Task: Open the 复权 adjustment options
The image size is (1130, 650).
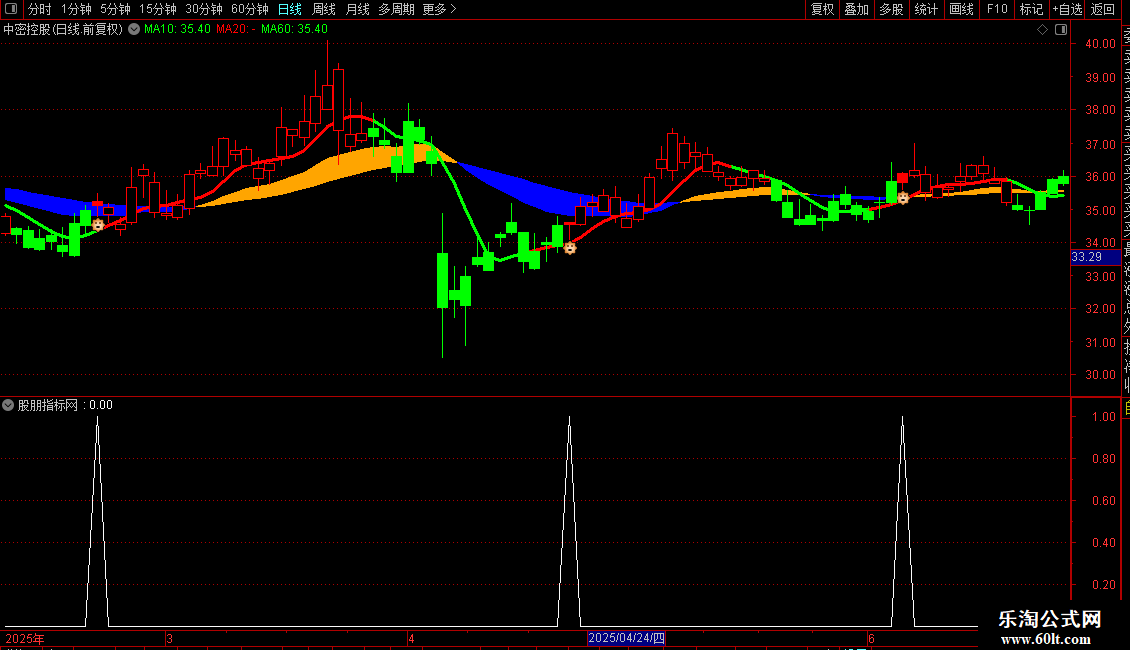Action: (x=822, y=9)
